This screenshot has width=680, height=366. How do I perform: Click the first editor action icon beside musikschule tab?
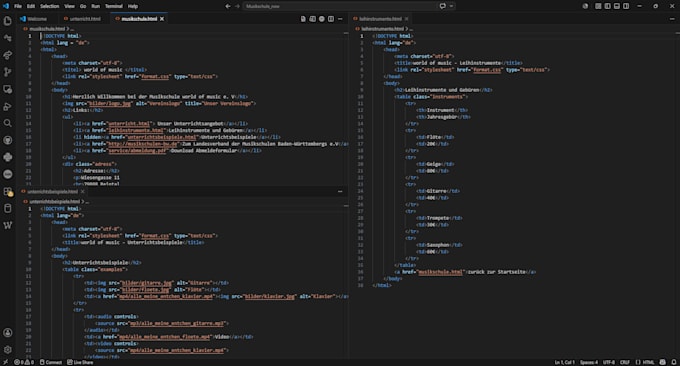(303, 19)
